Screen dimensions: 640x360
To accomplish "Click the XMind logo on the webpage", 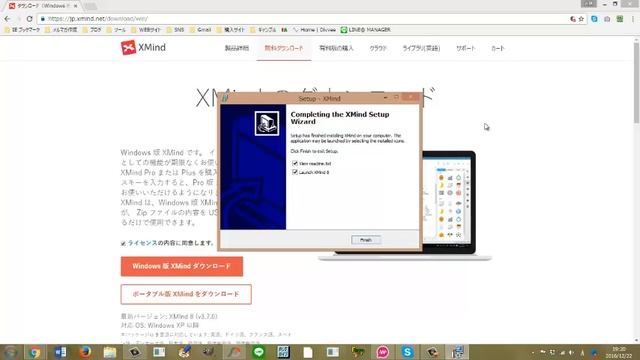I will (143, 47).
